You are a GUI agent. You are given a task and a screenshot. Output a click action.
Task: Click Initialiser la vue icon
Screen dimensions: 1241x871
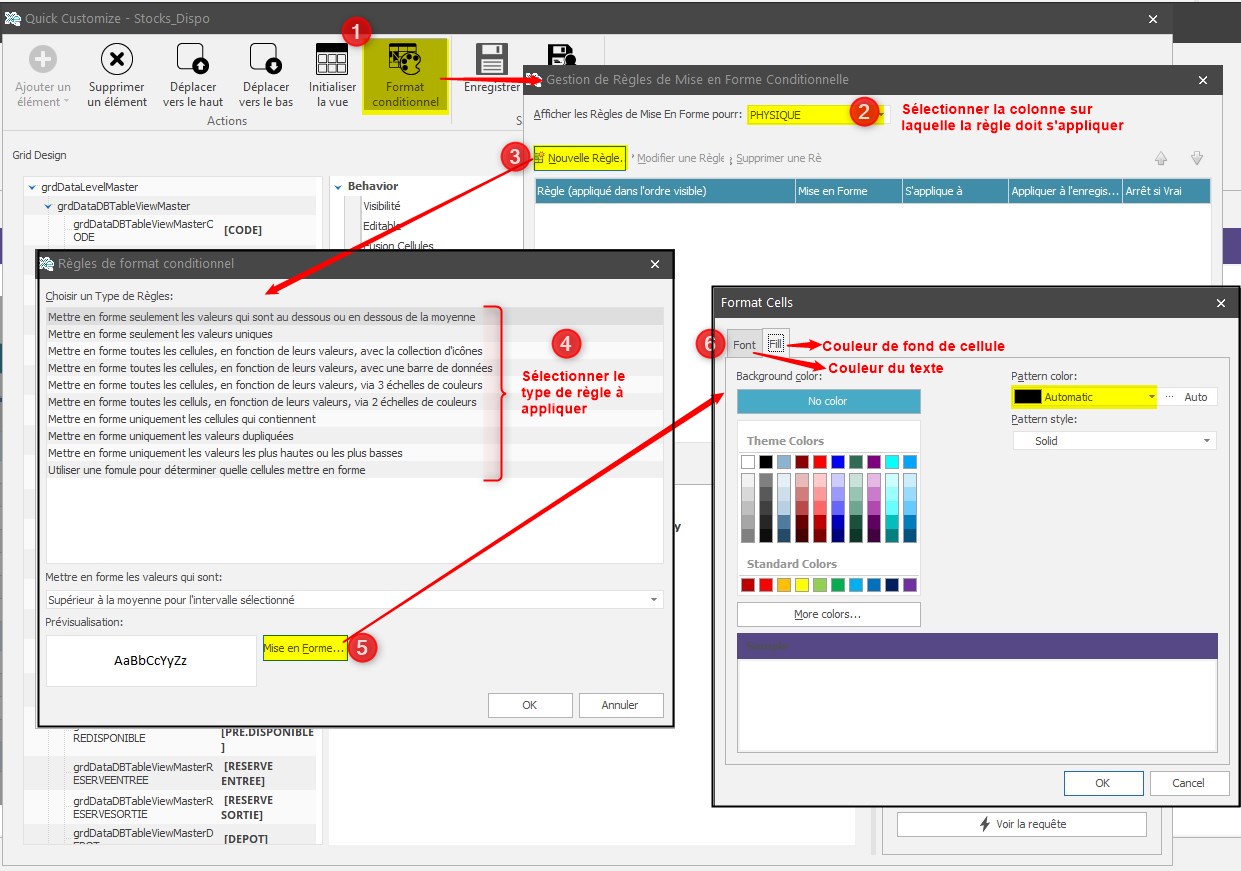[x=332, y=60]
